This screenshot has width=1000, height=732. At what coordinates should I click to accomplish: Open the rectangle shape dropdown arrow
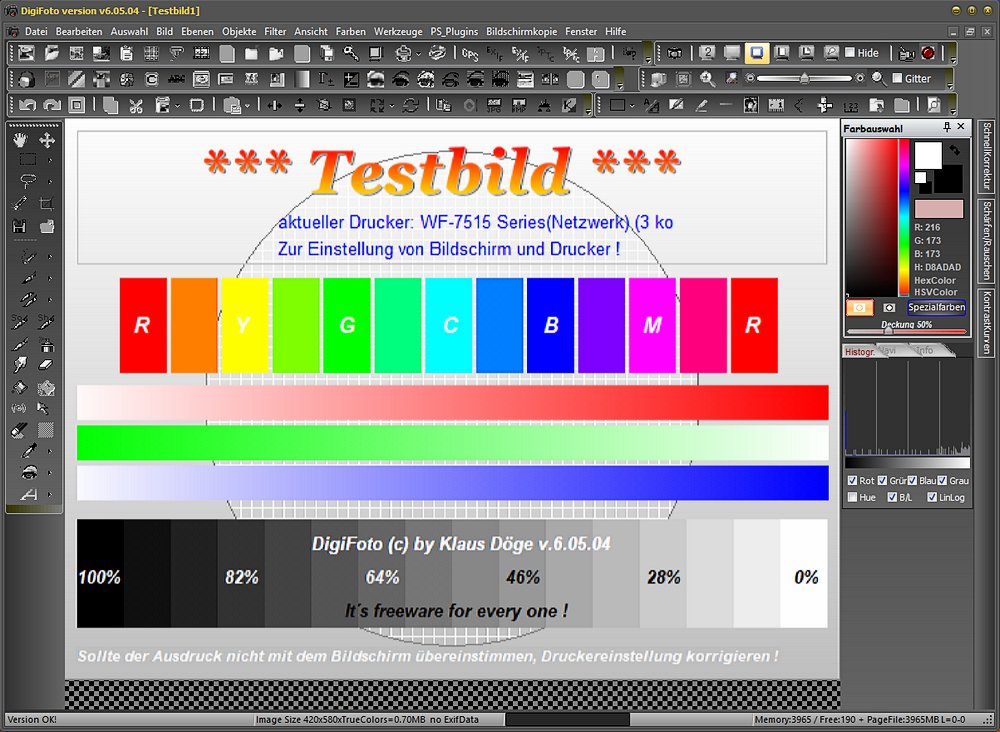[634, 105]
